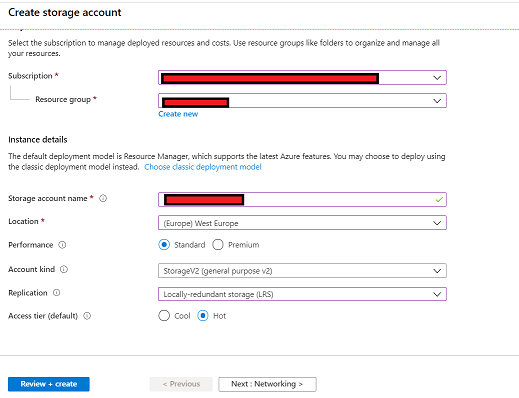Viewport: 519px width, 398px height.
Task: Open the Resource group dropdown
Action: pyautogui.click(x=302, y=101)
